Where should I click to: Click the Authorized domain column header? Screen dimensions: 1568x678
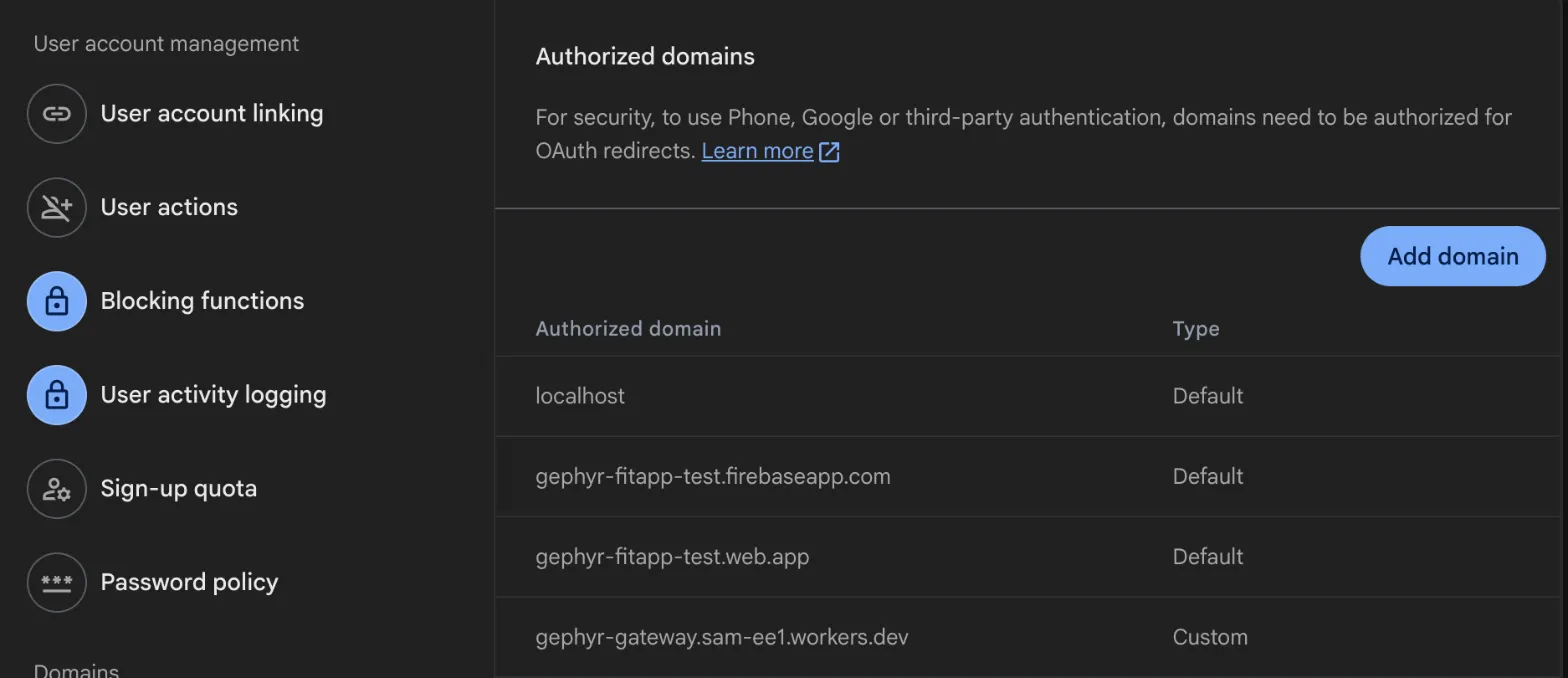[628, 329]
